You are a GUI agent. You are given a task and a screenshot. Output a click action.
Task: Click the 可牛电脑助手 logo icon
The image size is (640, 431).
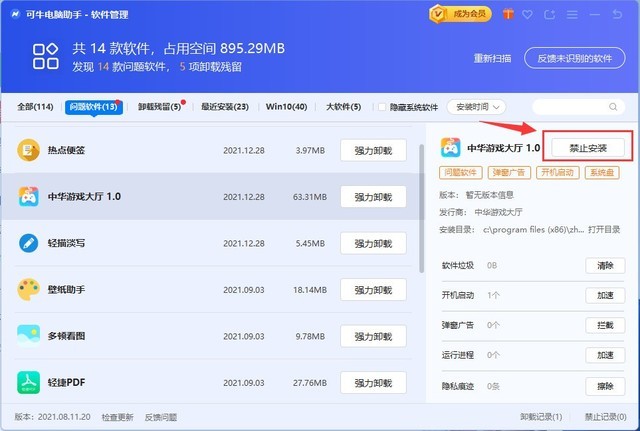click(16, 14)
